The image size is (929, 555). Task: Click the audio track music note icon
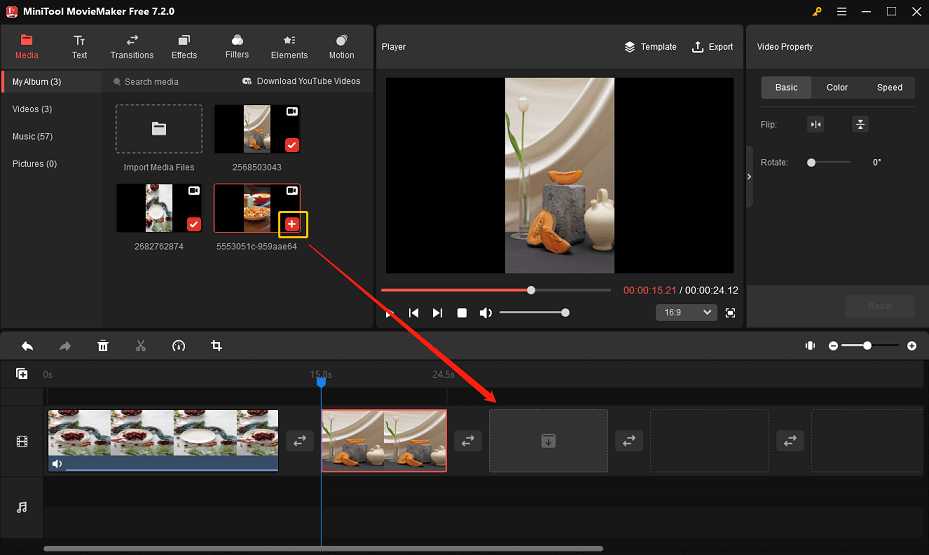click(x=22, y=508)
